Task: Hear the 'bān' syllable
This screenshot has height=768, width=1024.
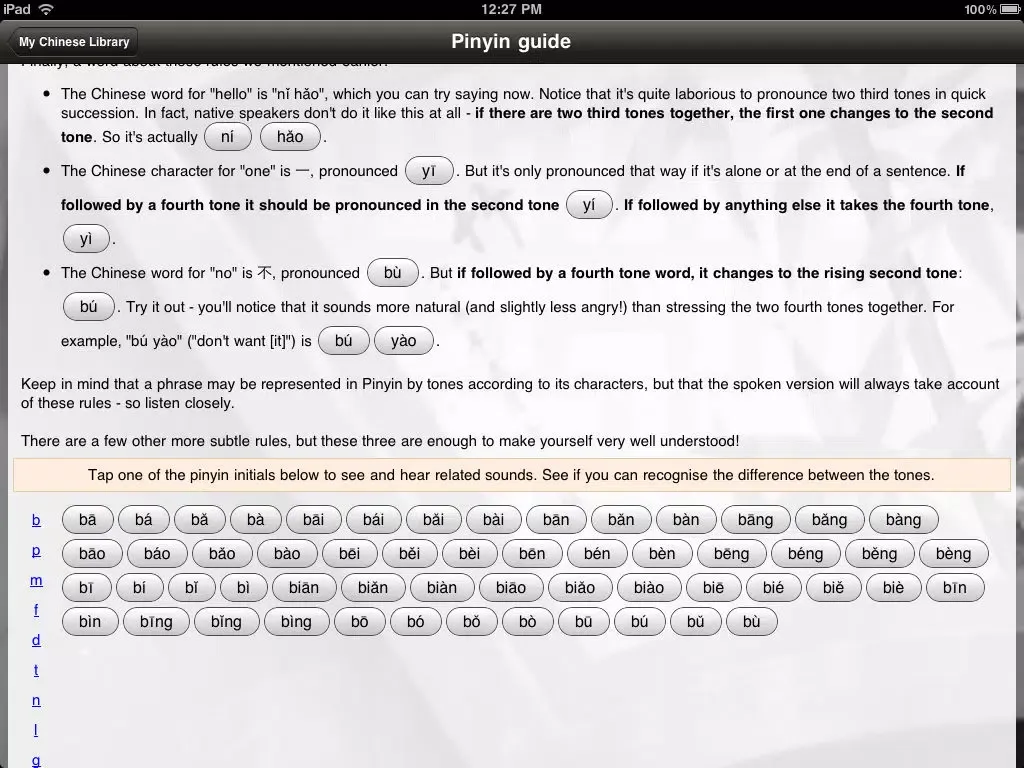Action: click(556, 519)
